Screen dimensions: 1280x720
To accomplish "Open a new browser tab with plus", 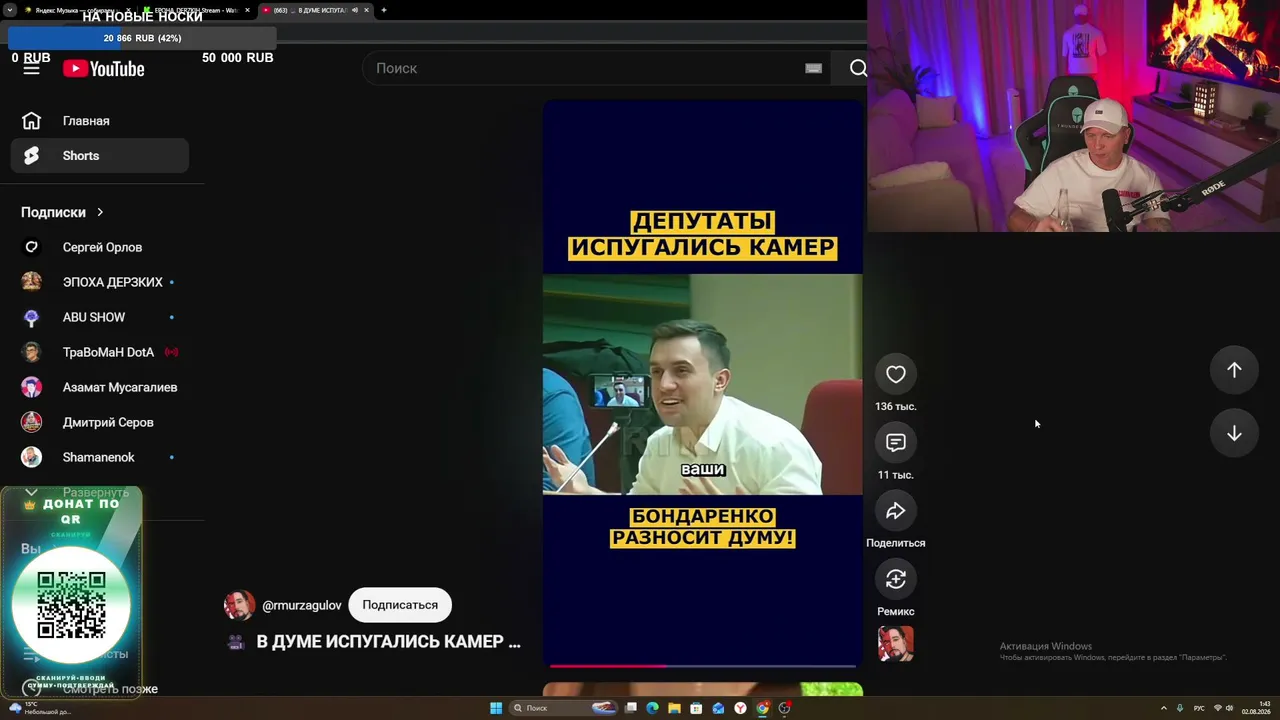I will [384, 10].
